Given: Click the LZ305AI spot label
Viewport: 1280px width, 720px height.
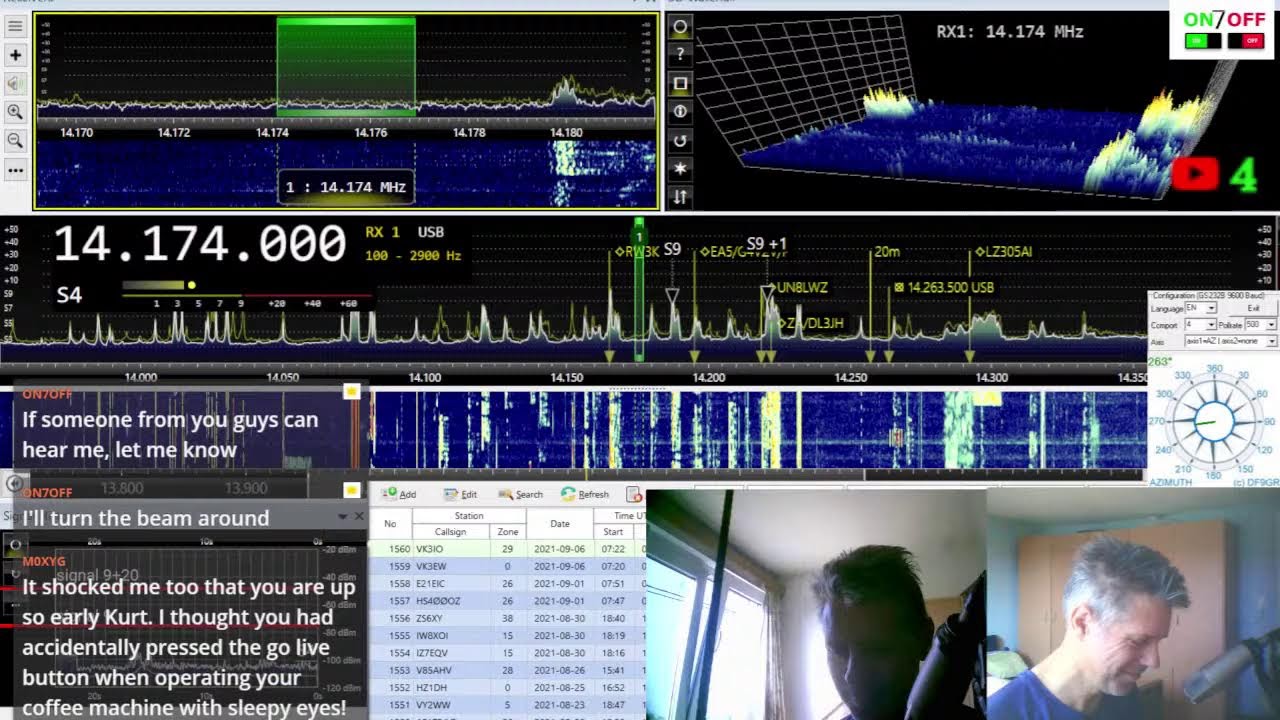Looking at the screenshot, I should 1003,252.
